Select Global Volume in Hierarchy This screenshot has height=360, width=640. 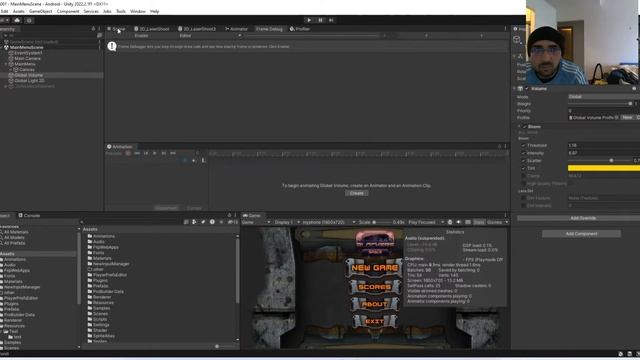[x=29, y=75]
